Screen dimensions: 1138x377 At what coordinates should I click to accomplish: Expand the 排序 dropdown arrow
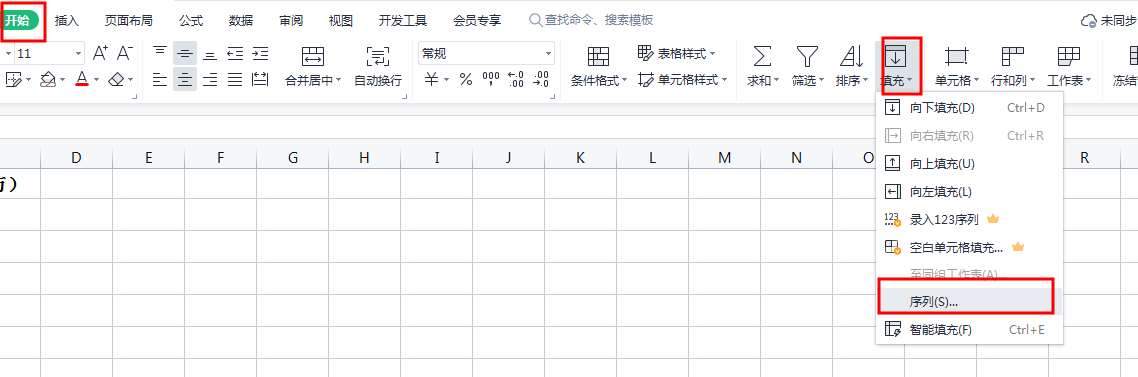(x=865, y=81)
